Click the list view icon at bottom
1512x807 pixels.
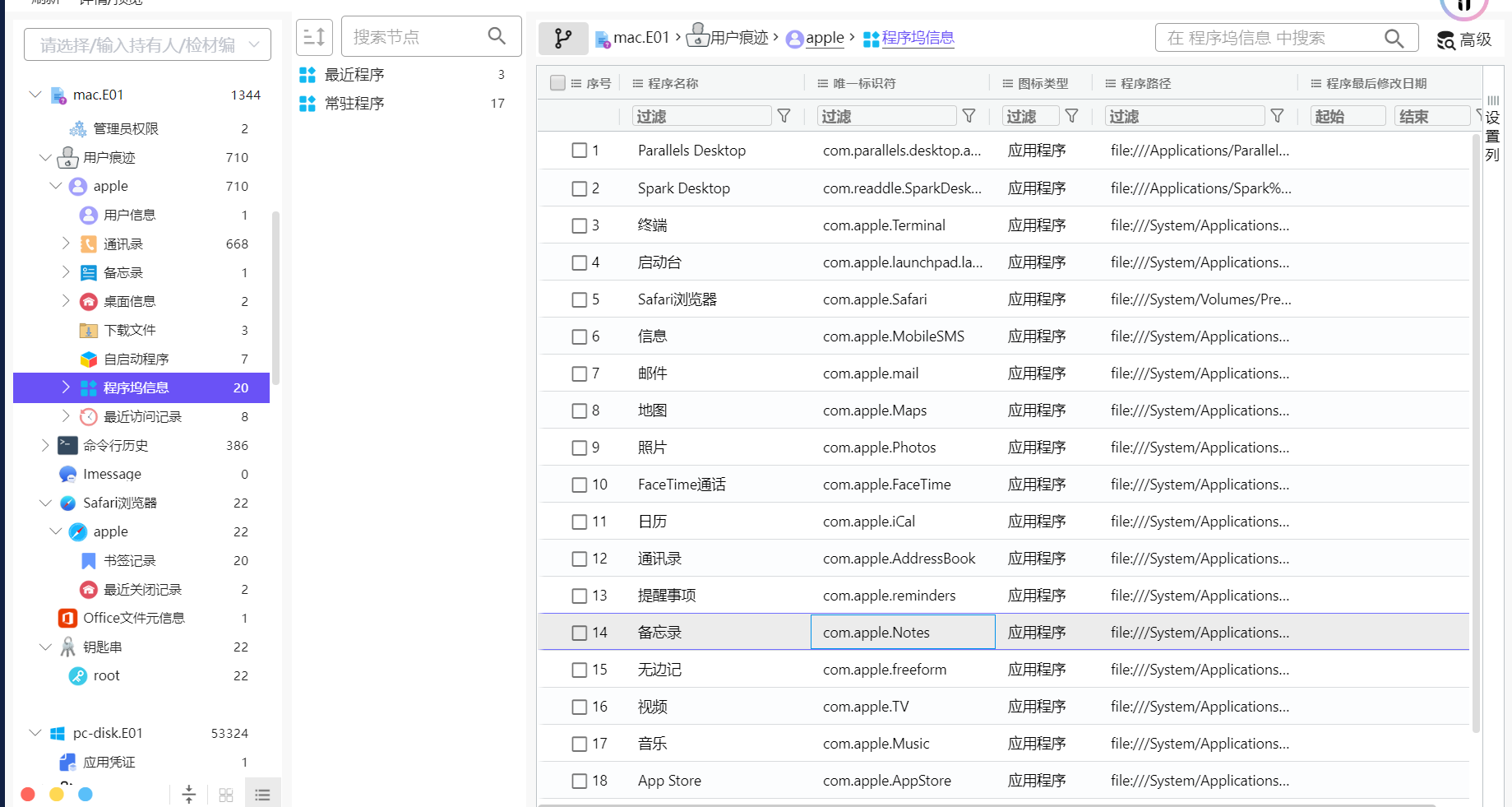pos(262,795)
